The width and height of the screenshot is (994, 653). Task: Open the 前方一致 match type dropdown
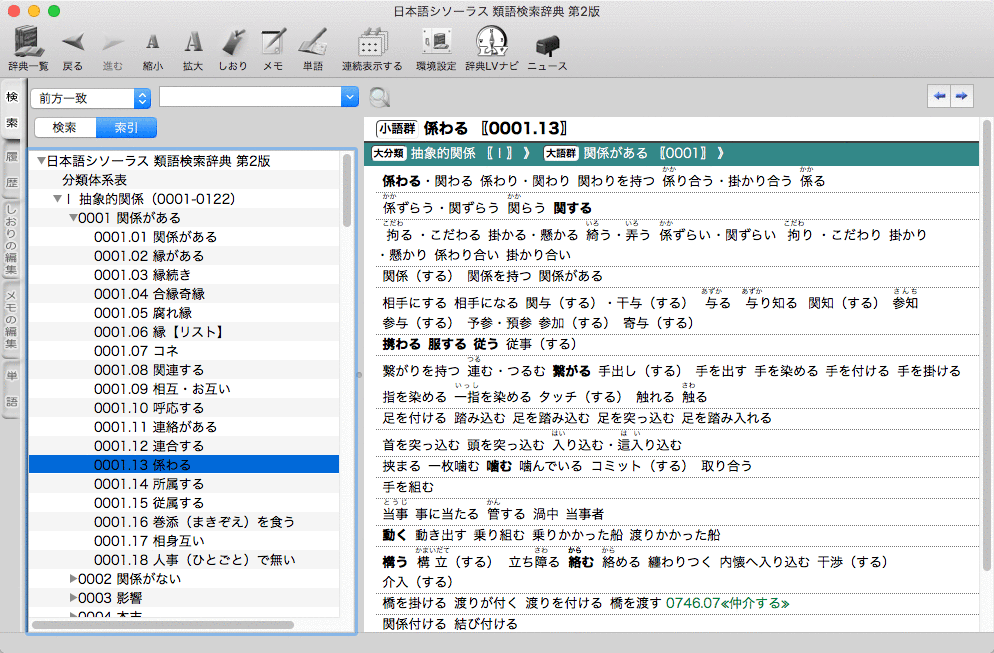coord(90,98)
